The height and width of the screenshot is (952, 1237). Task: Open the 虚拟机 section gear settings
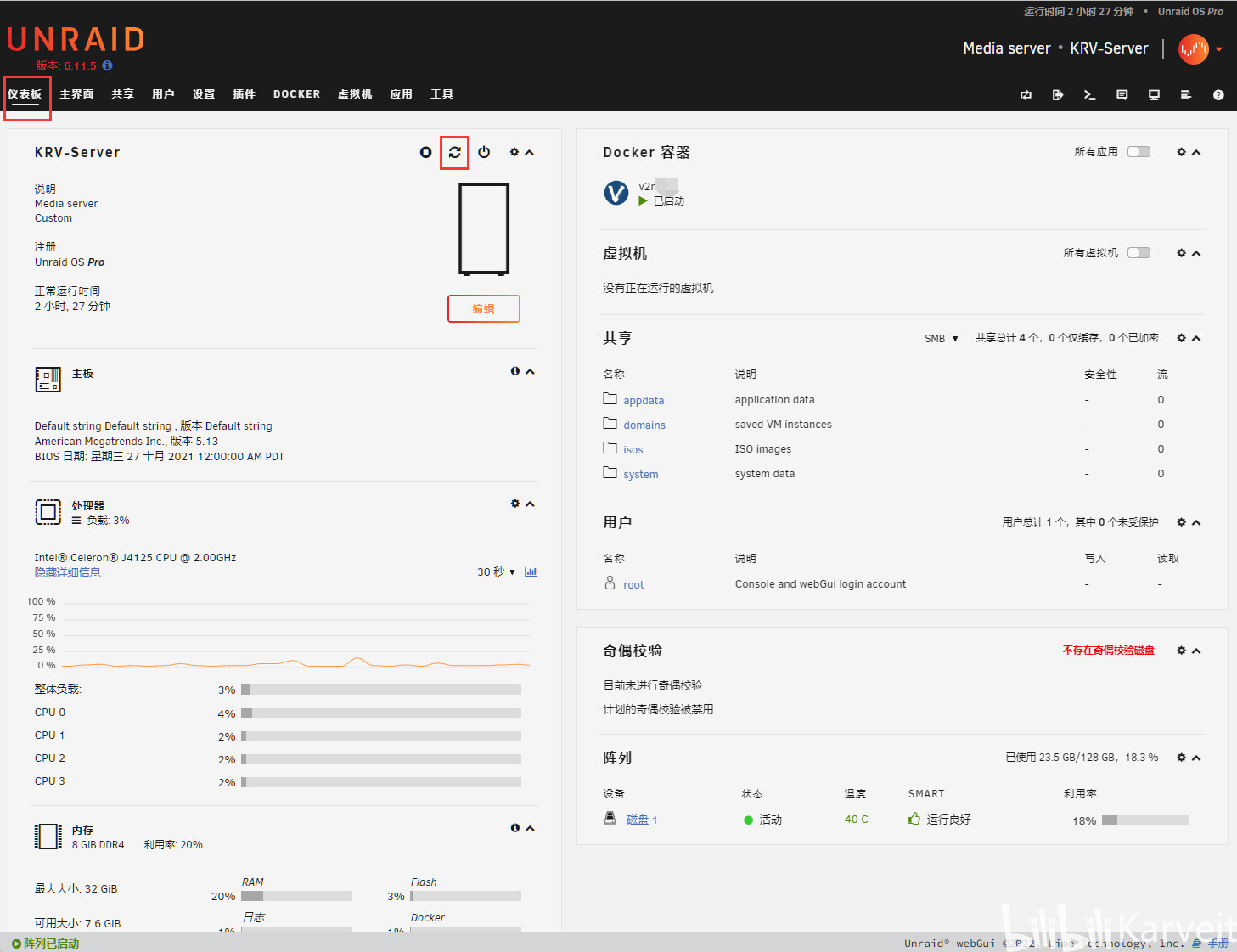pos(1181,253)
